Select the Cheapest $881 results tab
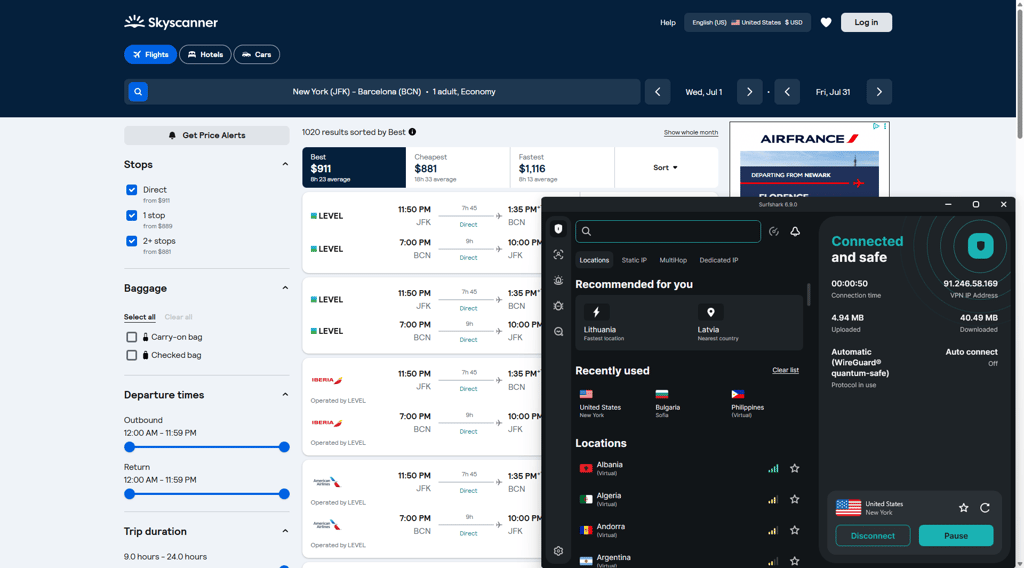This screenshot has height=568, width=1024. tap(458, 168)
